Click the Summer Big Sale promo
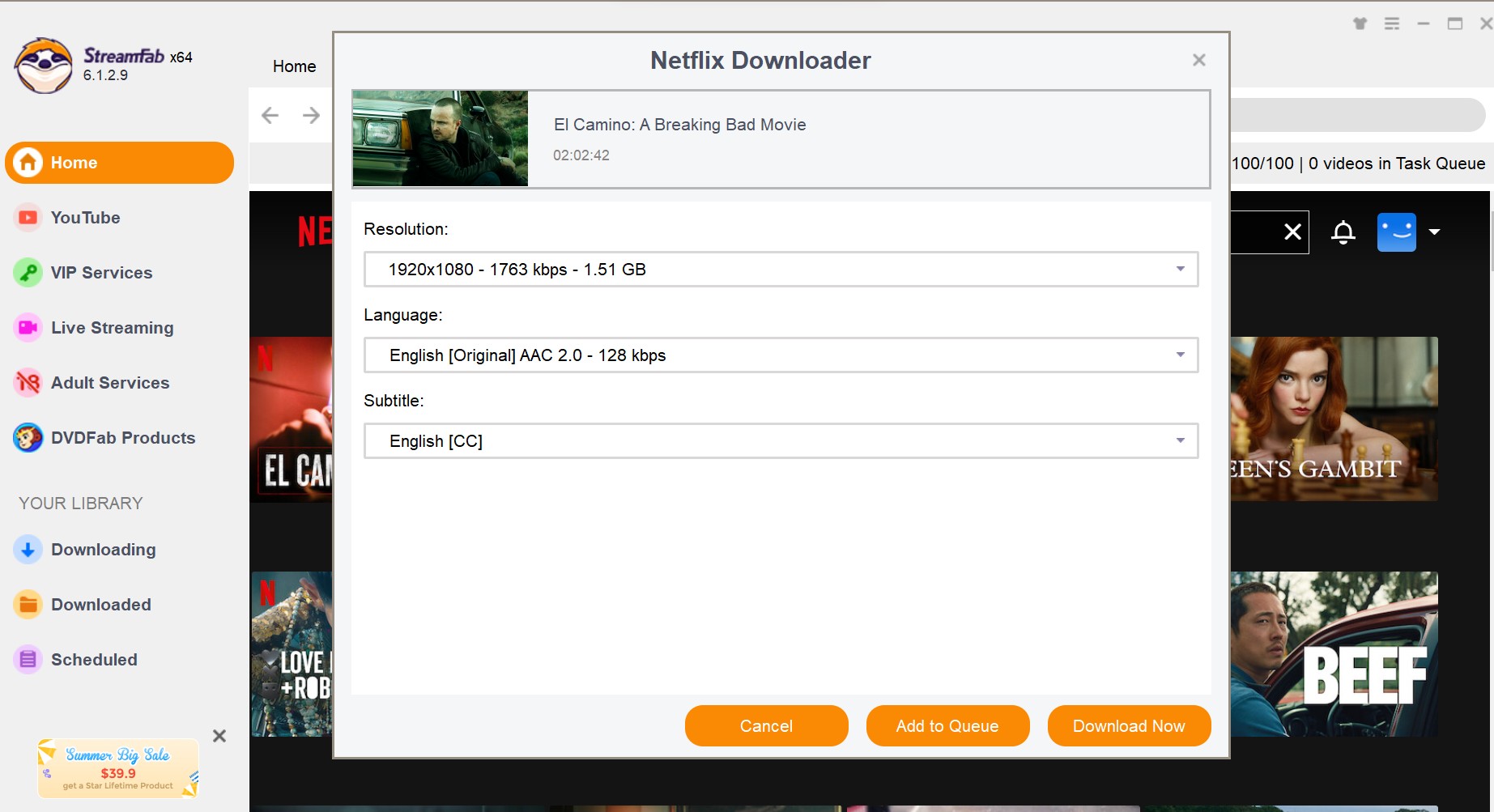 [118, 768]
